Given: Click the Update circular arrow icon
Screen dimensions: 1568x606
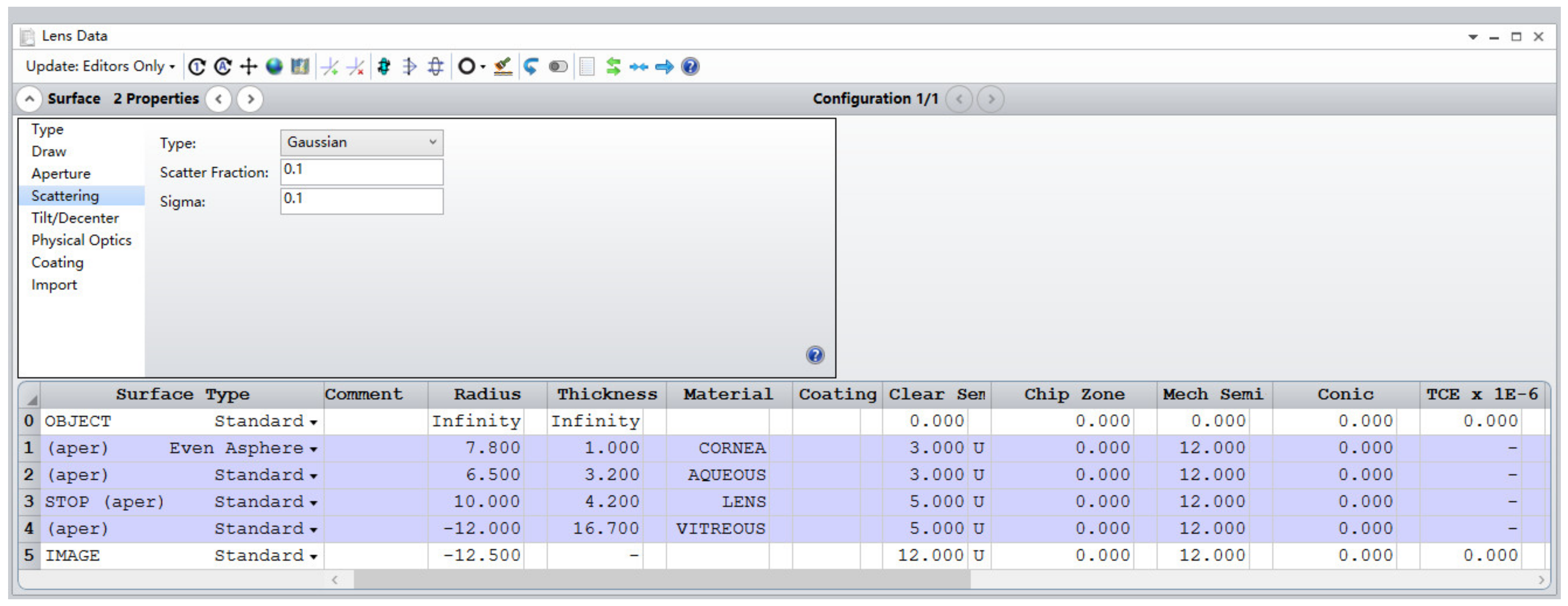Looking at the screenshot, I should (x=196, y=66).
